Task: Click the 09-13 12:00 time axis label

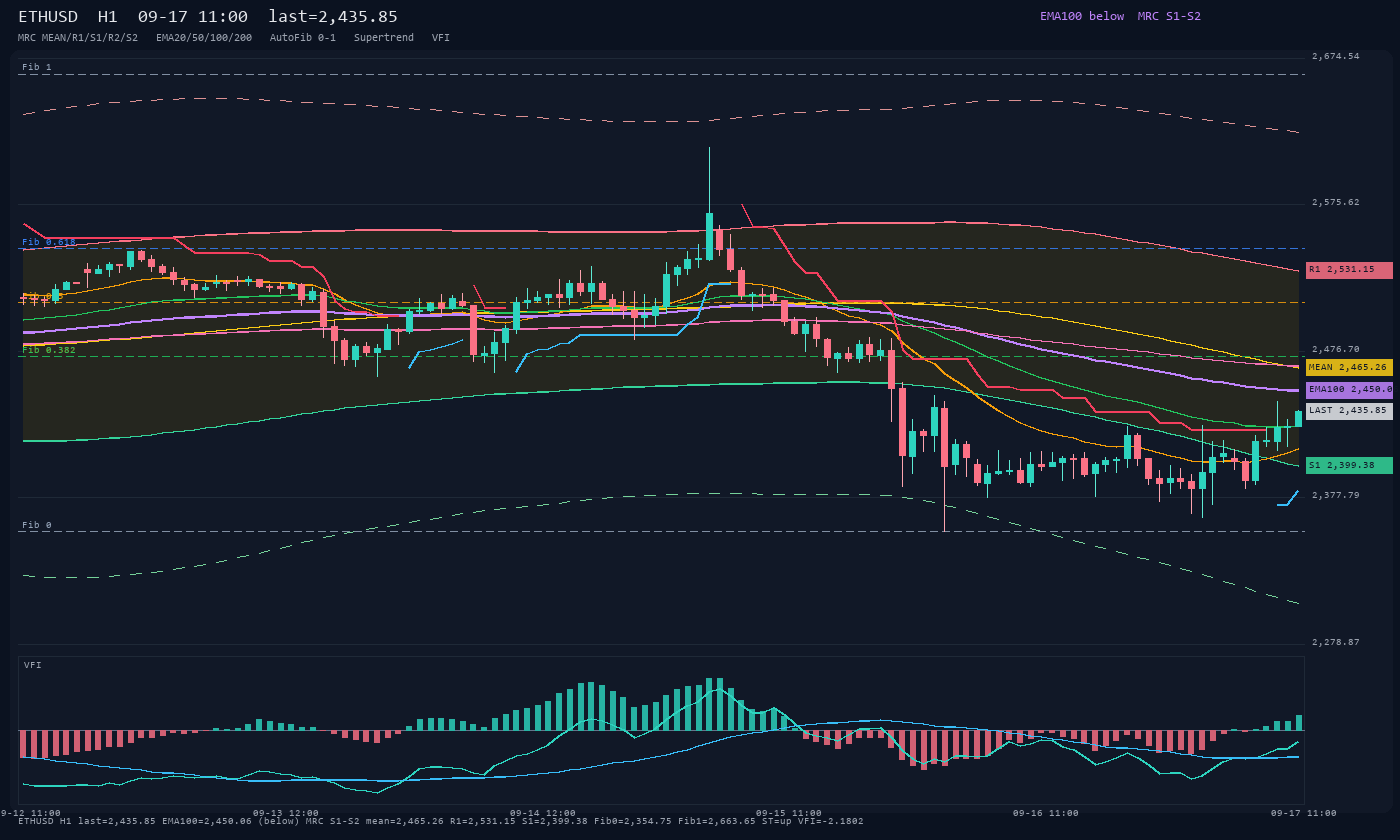Action: pos(285,813)
